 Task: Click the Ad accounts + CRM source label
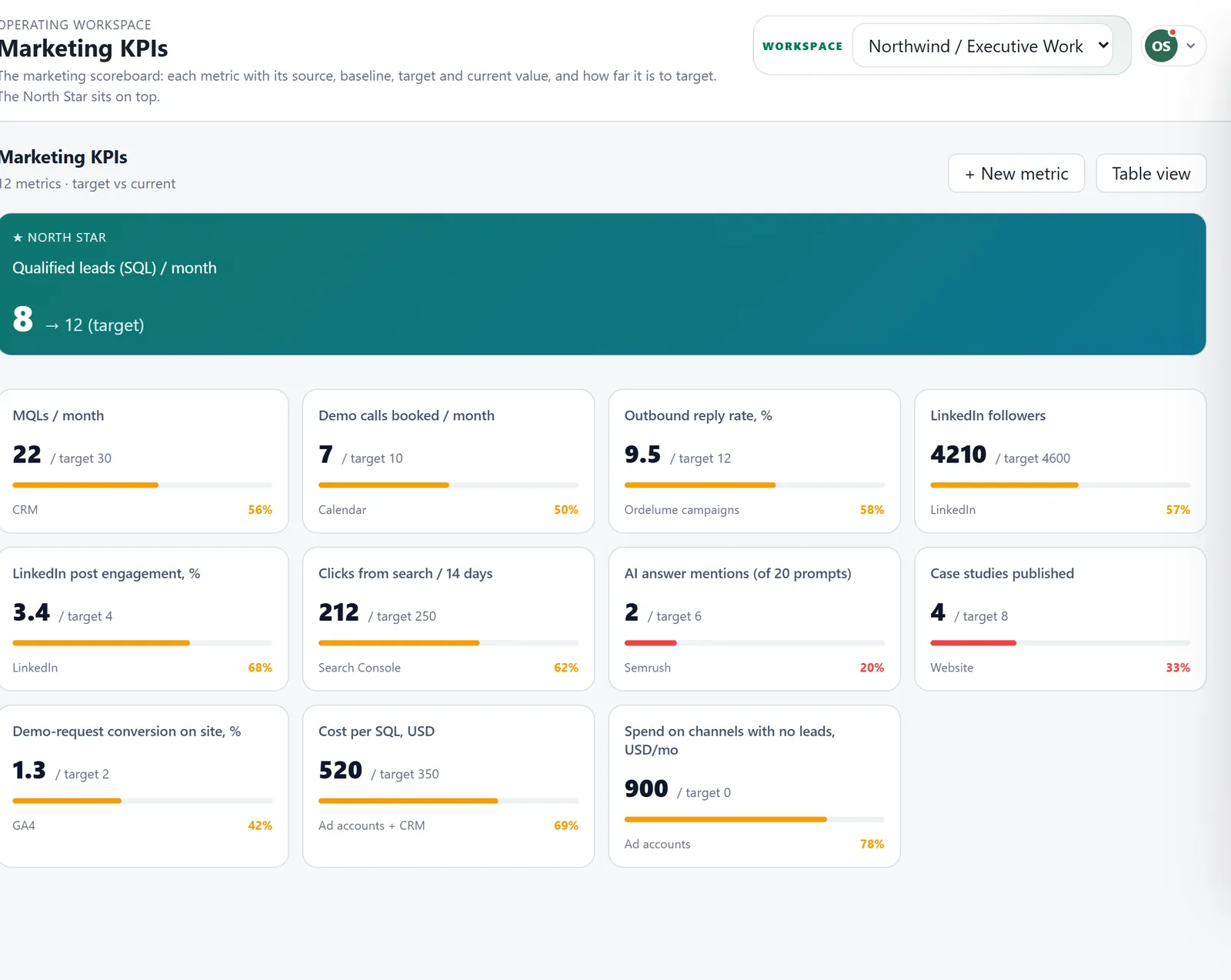click(372, 825)
